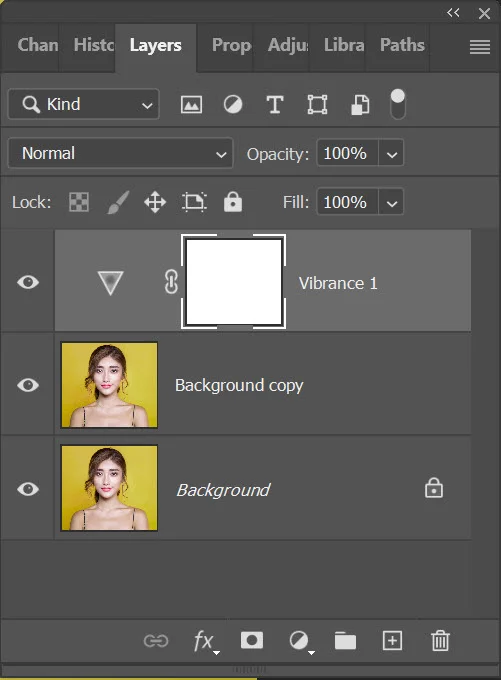501x680 pixels.
Task: Delete layer with trash icon
Action: coord(440,641)
